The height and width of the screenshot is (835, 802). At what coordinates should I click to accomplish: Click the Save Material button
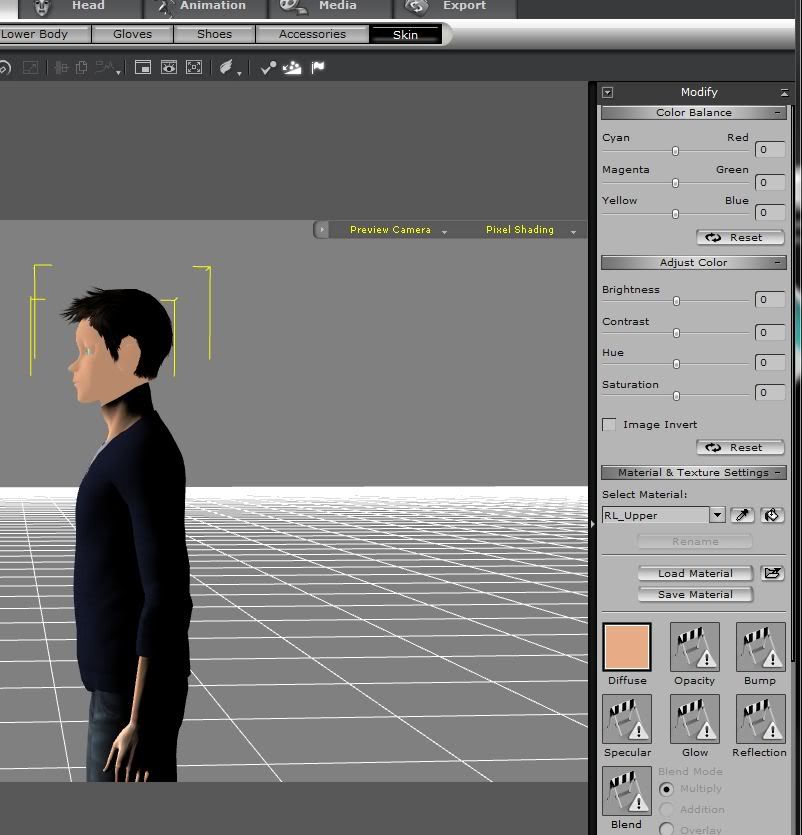695,594
